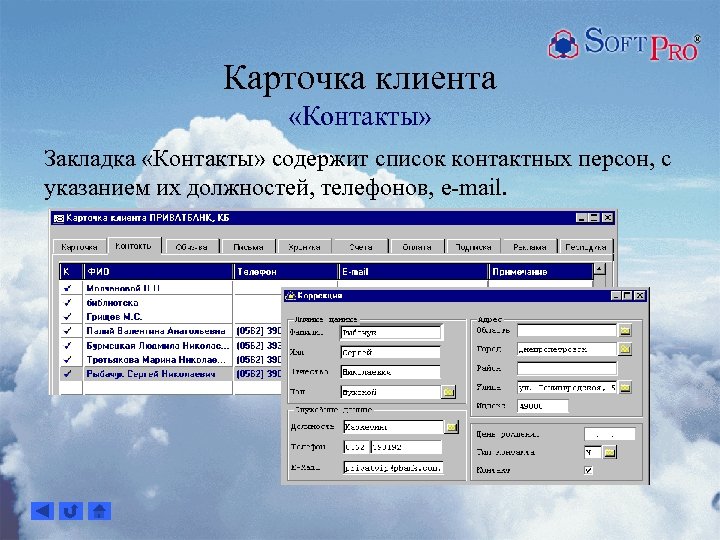Open the Письма tab
720x540 pixels.
[248, 247]
